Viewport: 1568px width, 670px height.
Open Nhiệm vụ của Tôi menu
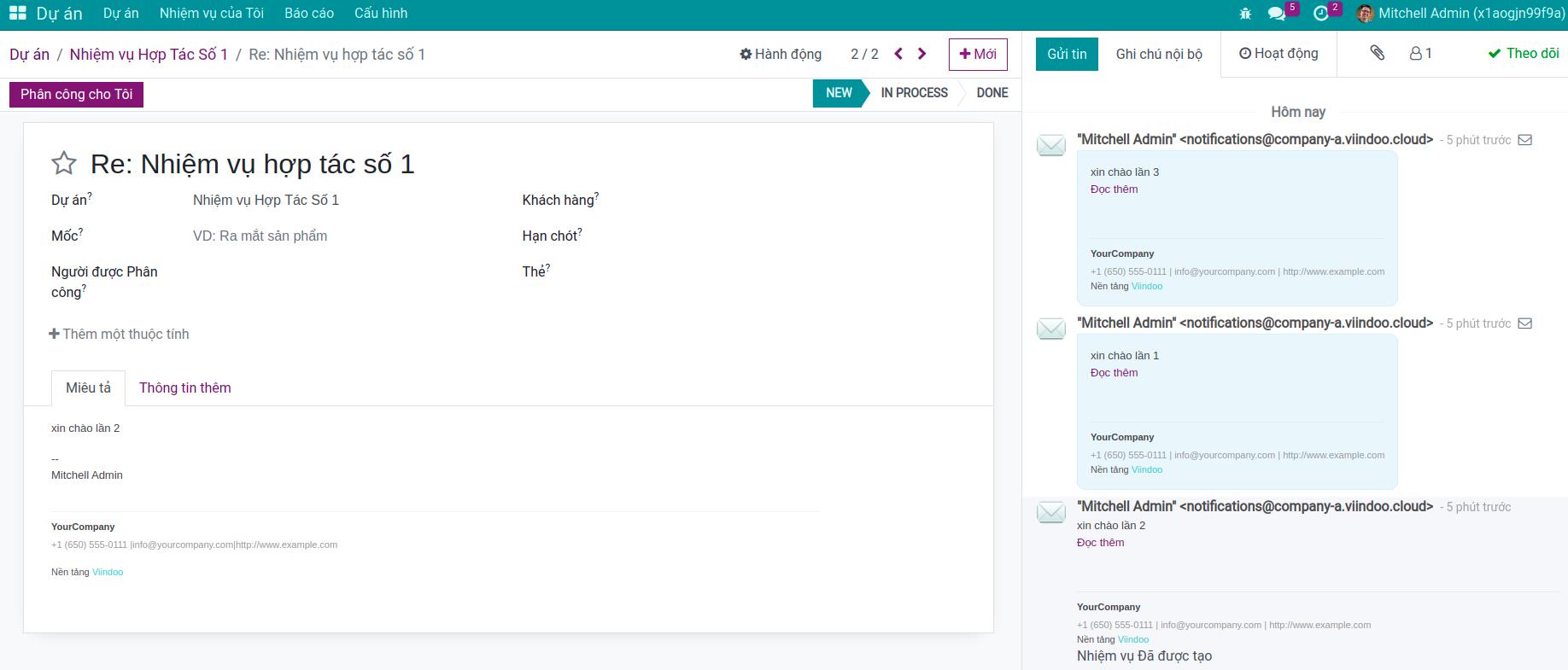click(x=212, y=14)
